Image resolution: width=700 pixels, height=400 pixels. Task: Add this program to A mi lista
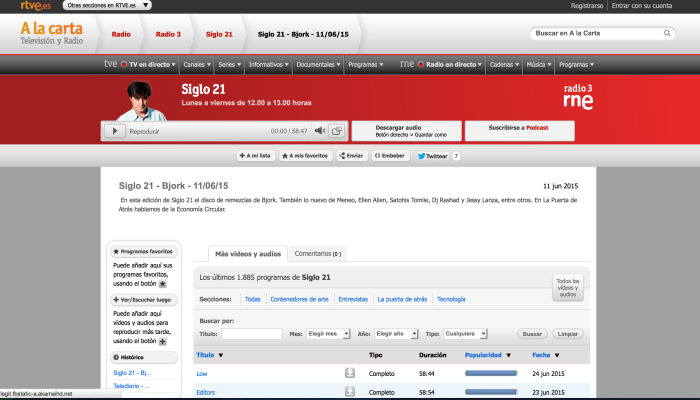coord(255,156)
